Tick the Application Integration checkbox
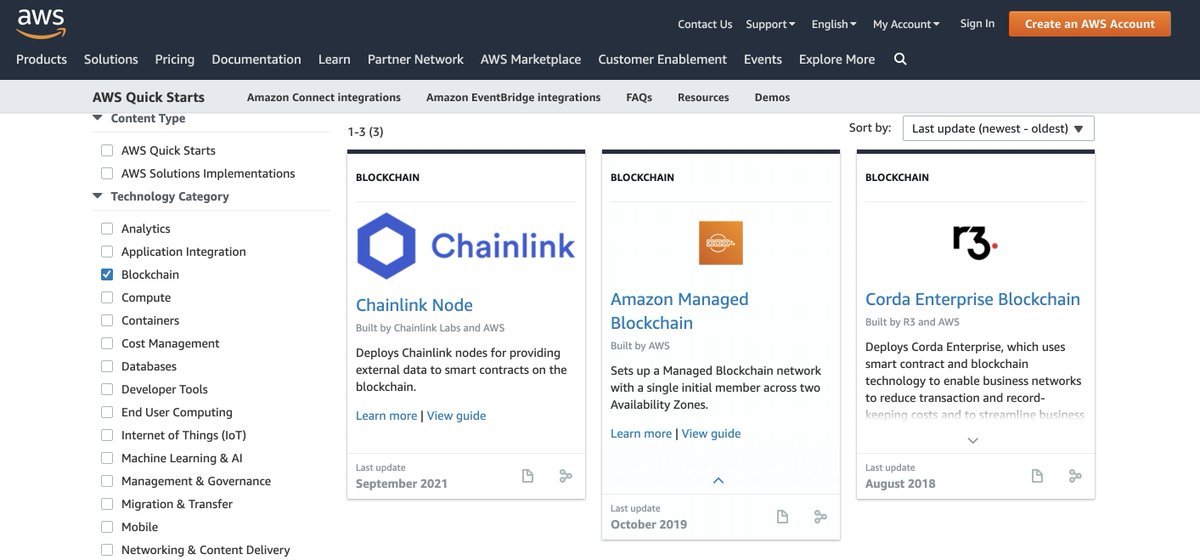The height and width of the screenshot is (560, 1200). (107, 252)
